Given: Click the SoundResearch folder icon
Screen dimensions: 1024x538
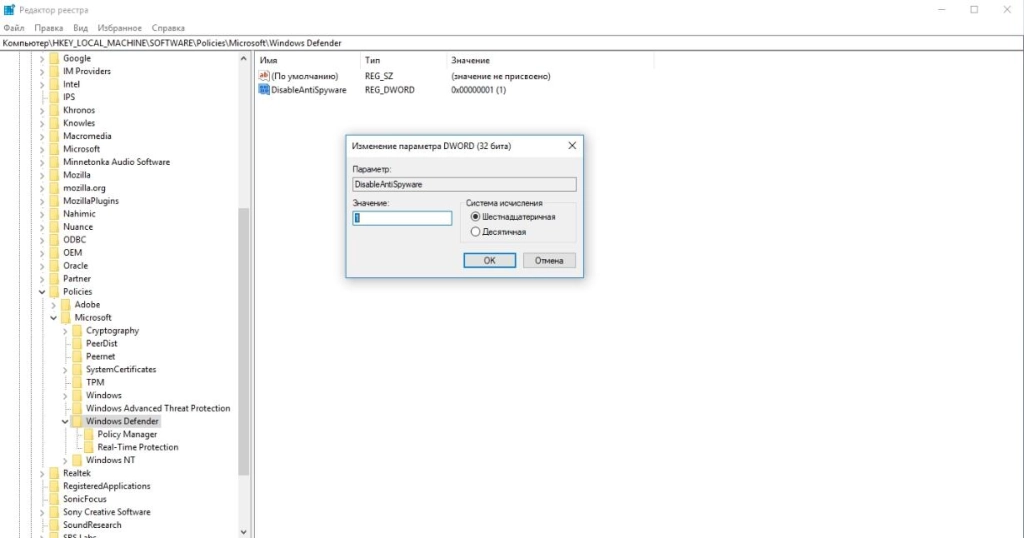Looking at the screenshot, I should click(54, 525).
